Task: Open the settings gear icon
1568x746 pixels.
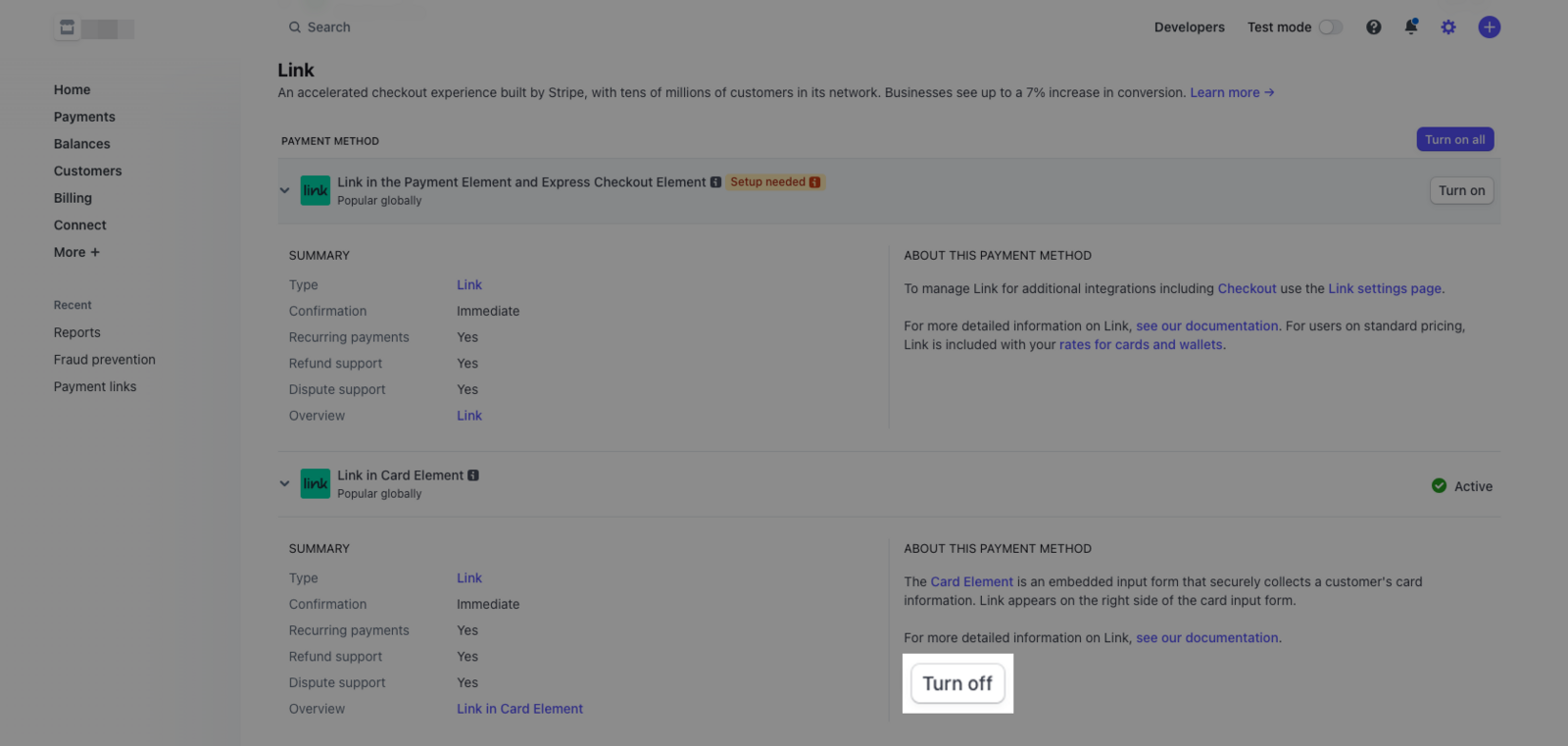Action: click(1448, 27)
